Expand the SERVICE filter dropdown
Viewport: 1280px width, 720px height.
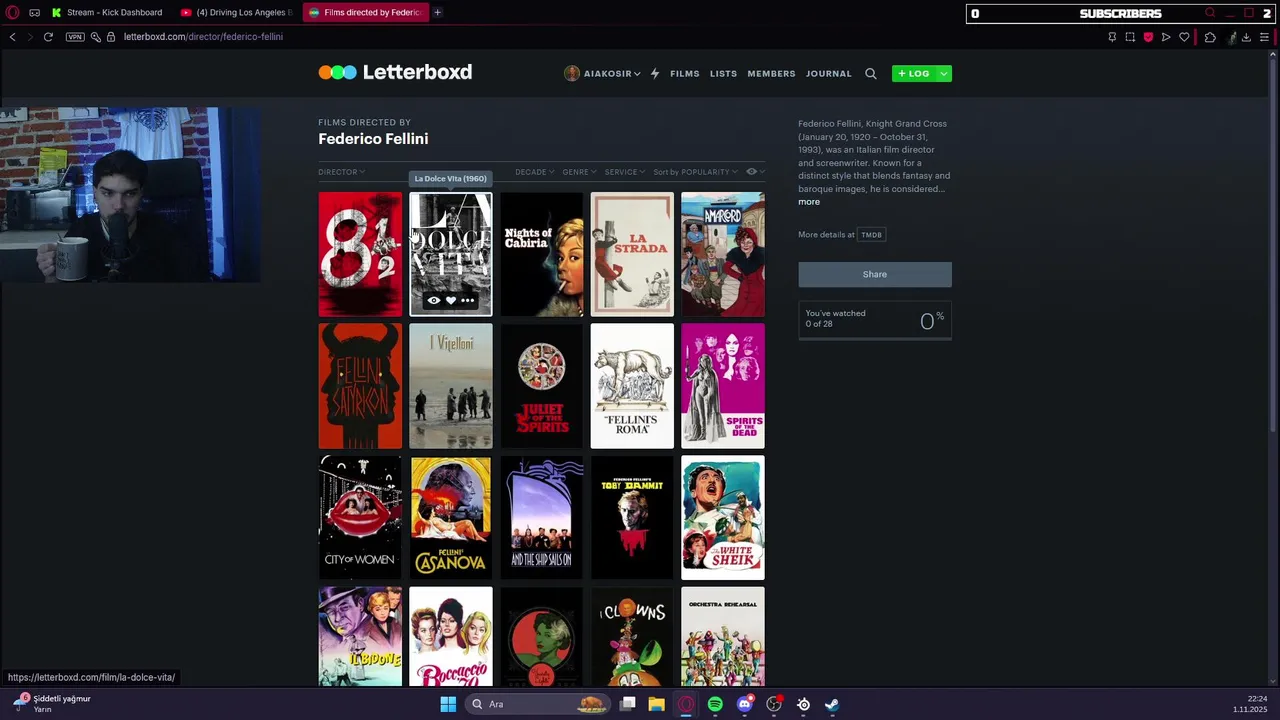tap(624, 172)
